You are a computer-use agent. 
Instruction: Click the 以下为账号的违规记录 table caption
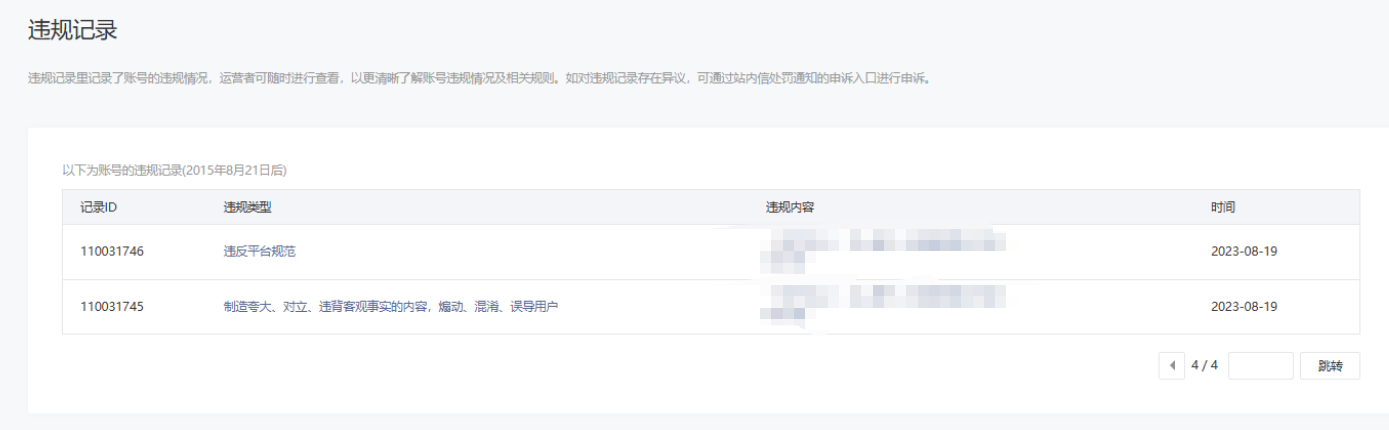coord(175,171)
